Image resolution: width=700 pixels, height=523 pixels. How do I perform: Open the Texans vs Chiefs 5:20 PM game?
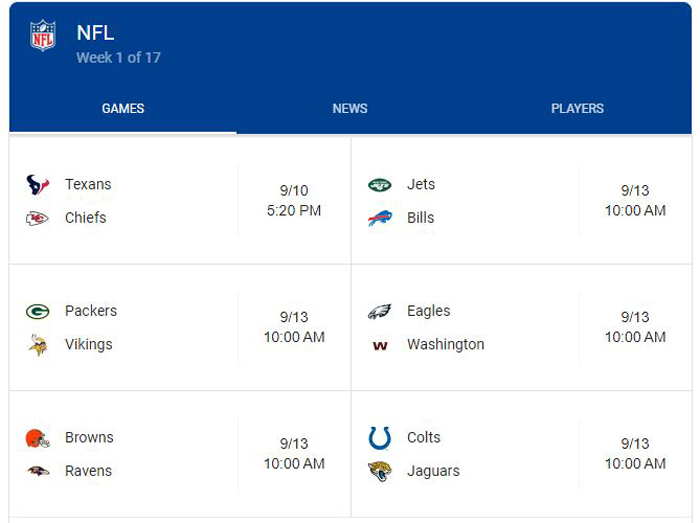(x=180, y=201)
